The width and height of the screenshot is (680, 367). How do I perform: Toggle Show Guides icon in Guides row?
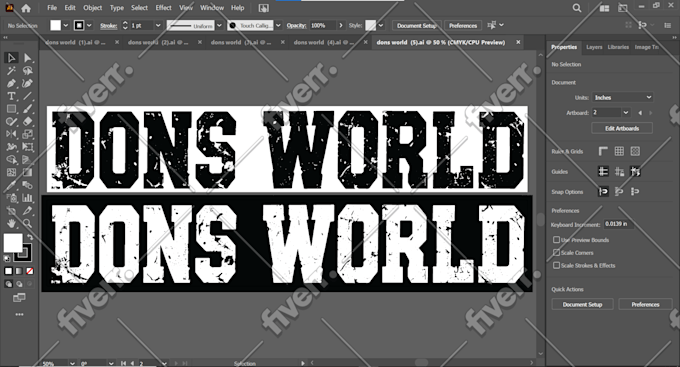coord(603,171)
